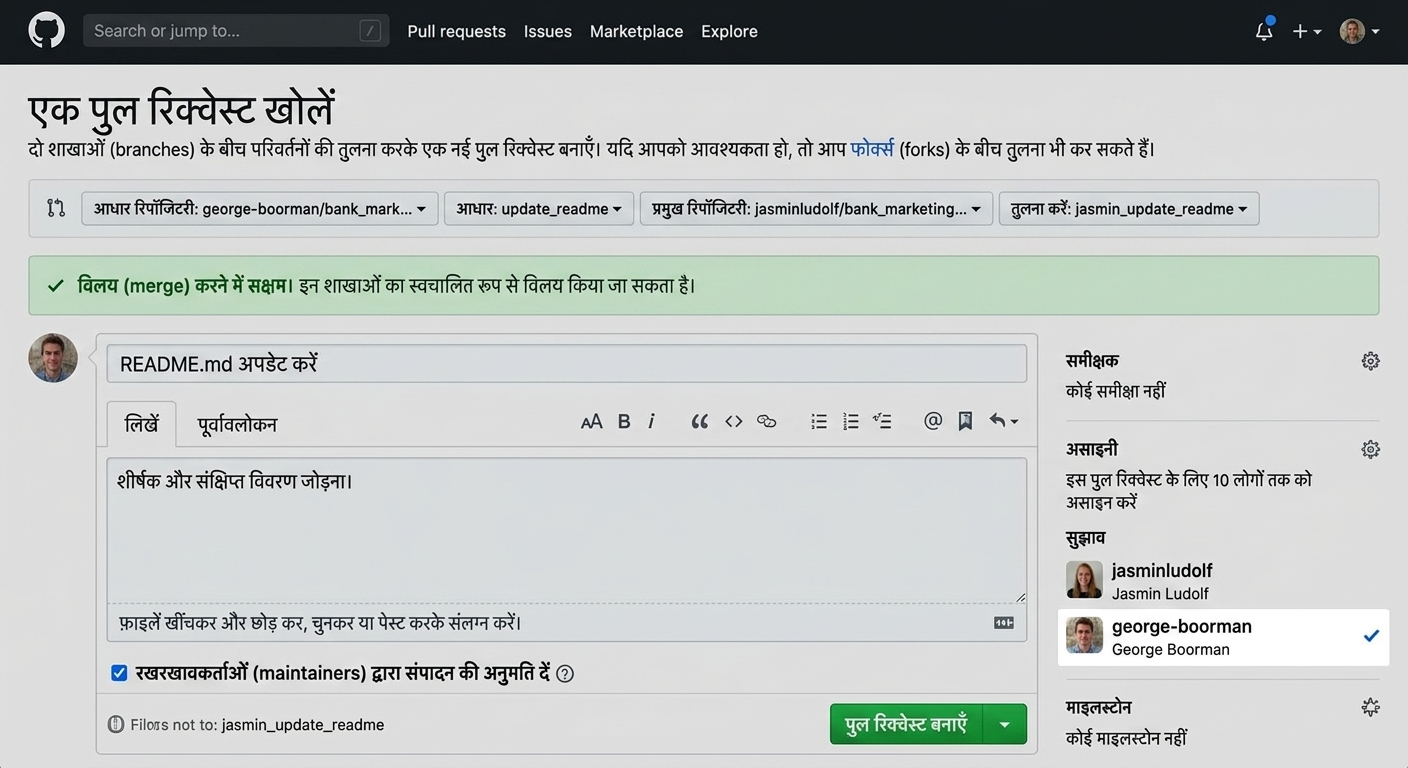Open तुलना करें: jasmin_update_readme dropdown
The height and width of the screenshot is (768, 1408).
click(x=1129, y=208)
